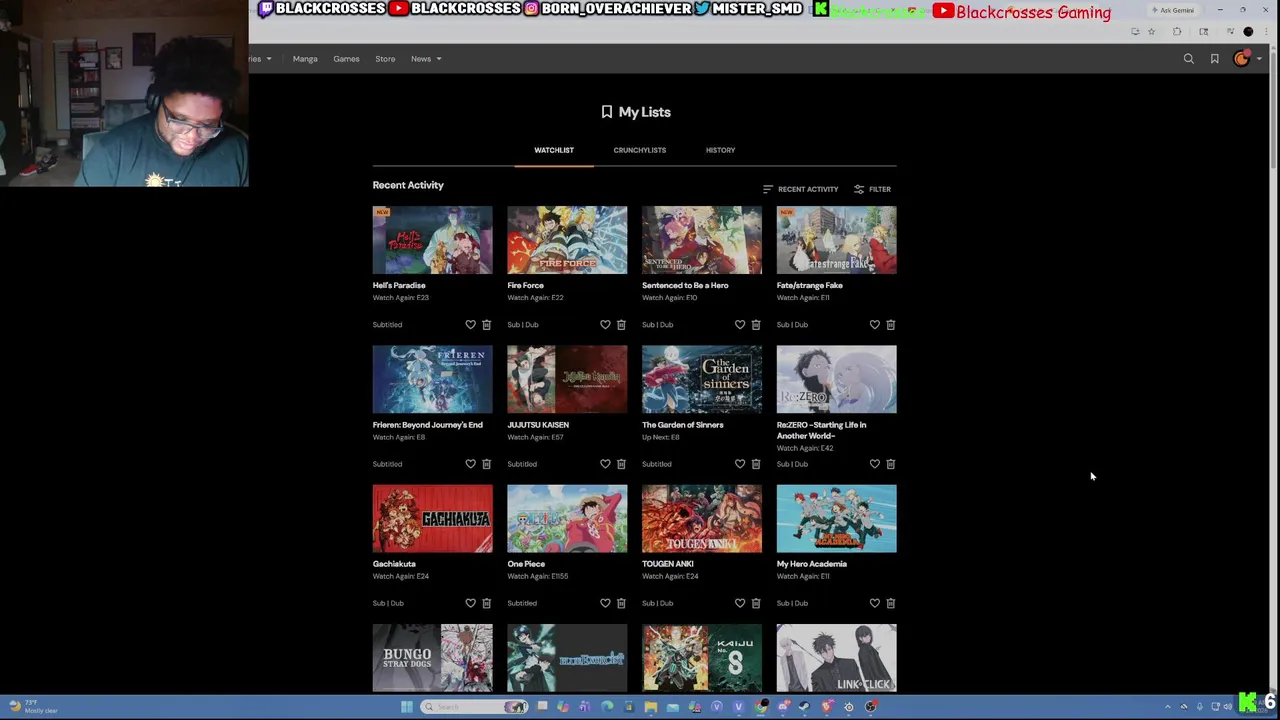Open the watchlist bookmark icon in header
Image resolution: width=1280 pixels, height=720 pixels.
tap(1215, 59)
